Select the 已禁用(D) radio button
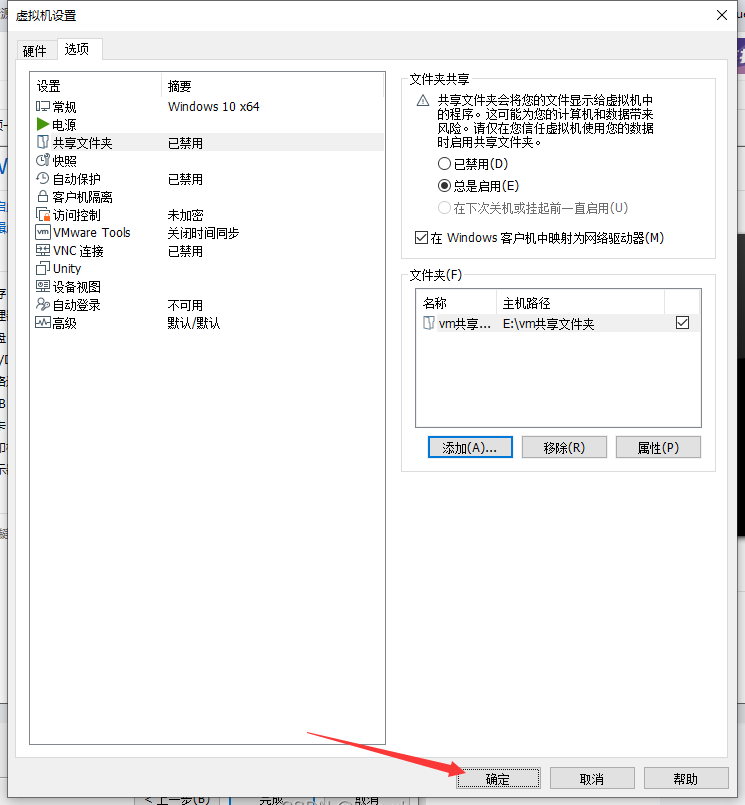Image resolution: width=745 pixels, height=805 pixels. tap(444, 164)
